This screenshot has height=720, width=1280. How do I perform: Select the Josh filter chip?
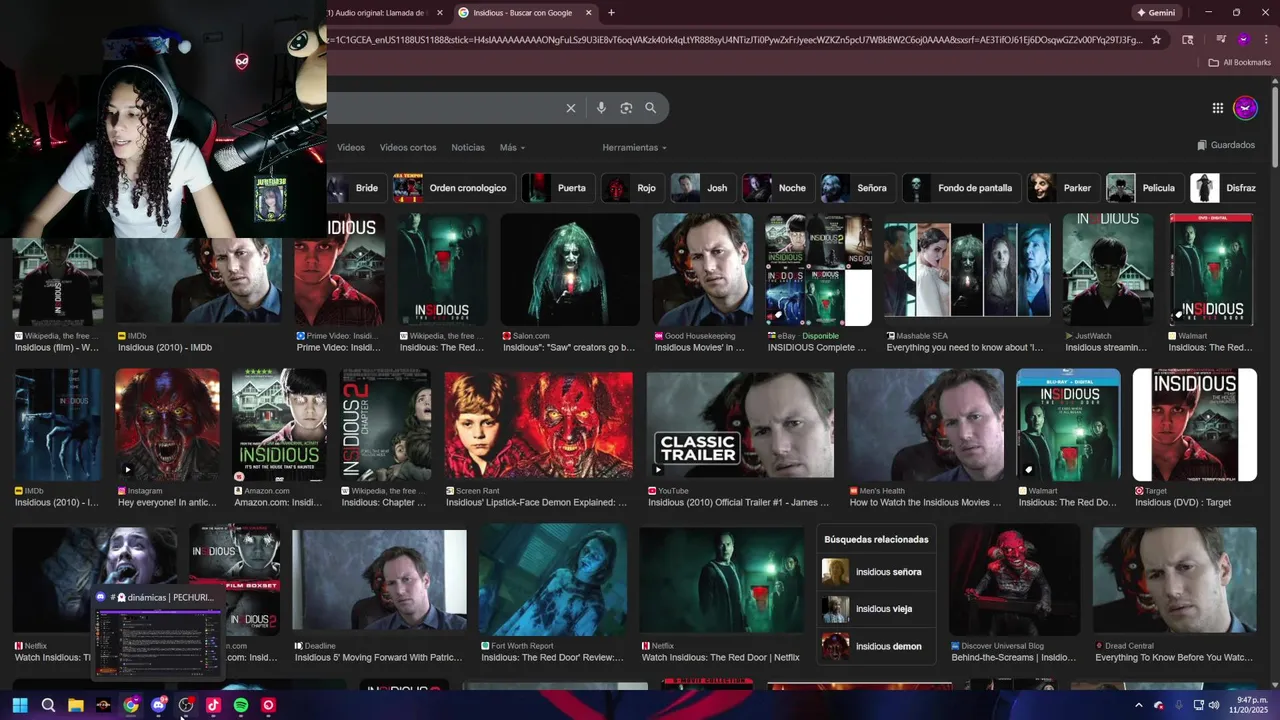click(702, 188)
